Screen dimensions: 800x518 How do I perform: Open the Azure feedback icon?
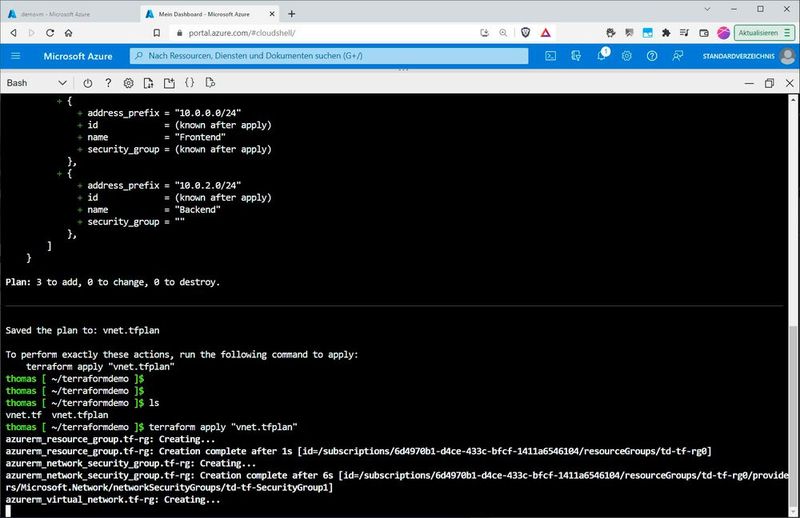678,56
